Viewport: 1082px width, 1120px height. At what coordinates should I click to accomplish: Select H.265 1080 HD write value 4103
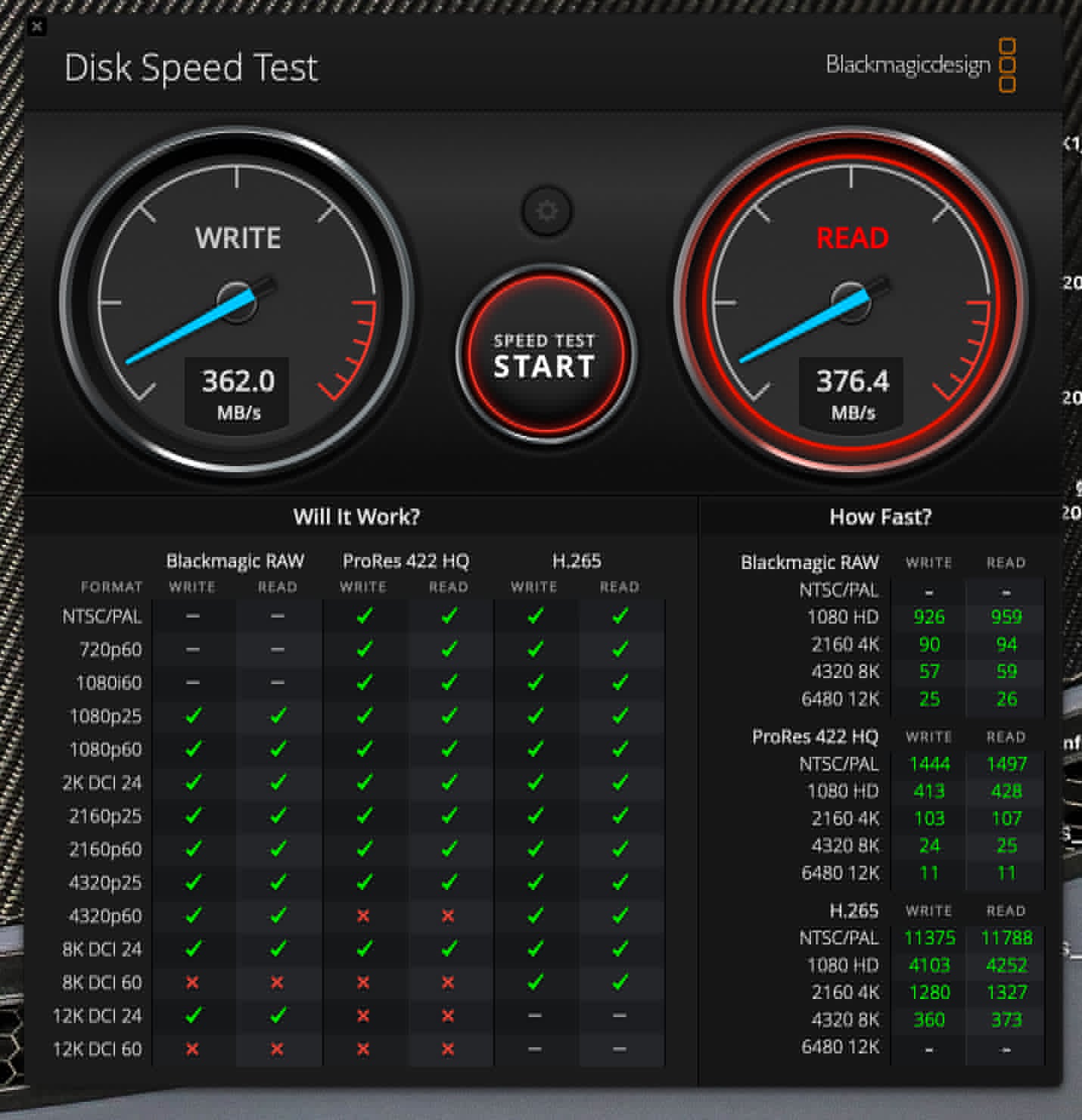(x=929, y=965)
